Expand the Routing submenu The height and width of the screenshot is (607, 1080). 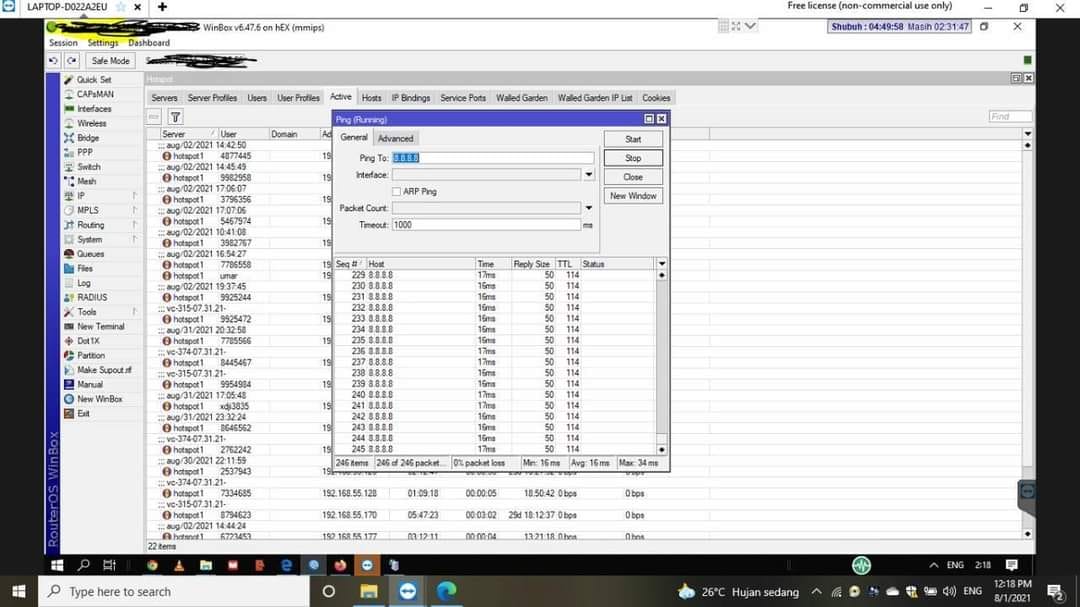click(134, 225)
